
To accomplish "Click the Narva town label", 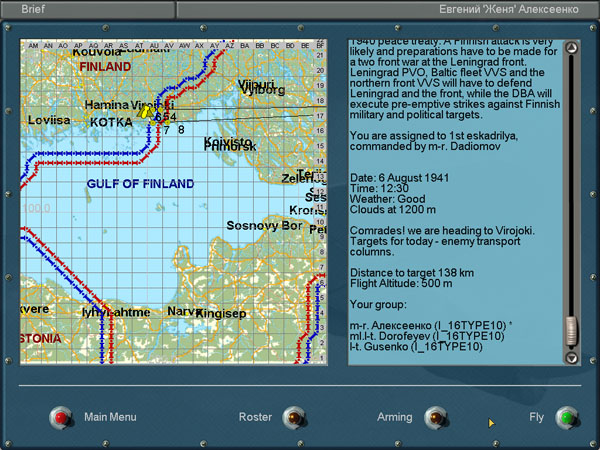I will pos(182,312).
